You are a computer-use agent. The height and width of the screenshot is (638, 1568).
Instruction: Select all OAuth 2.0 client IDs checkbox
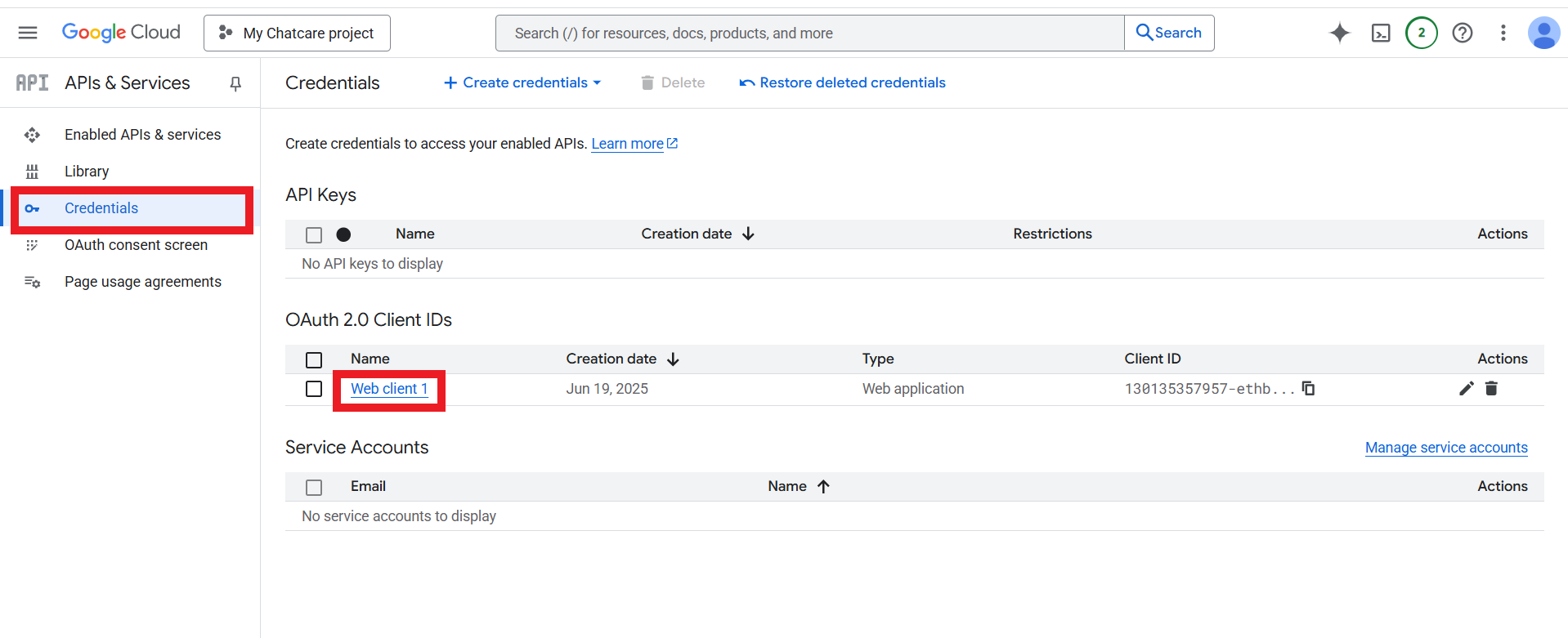(314, 360)
